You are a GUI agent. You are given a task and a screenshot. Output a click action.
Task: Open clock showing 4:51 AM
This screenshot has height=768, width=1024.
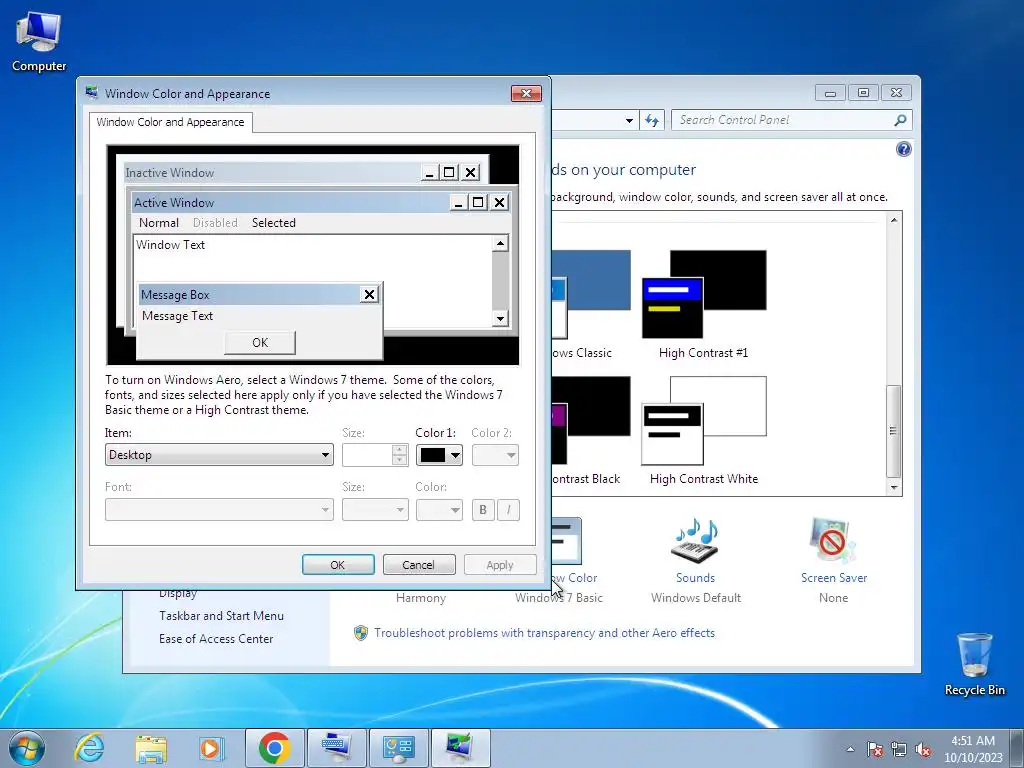tap(973, 748)
